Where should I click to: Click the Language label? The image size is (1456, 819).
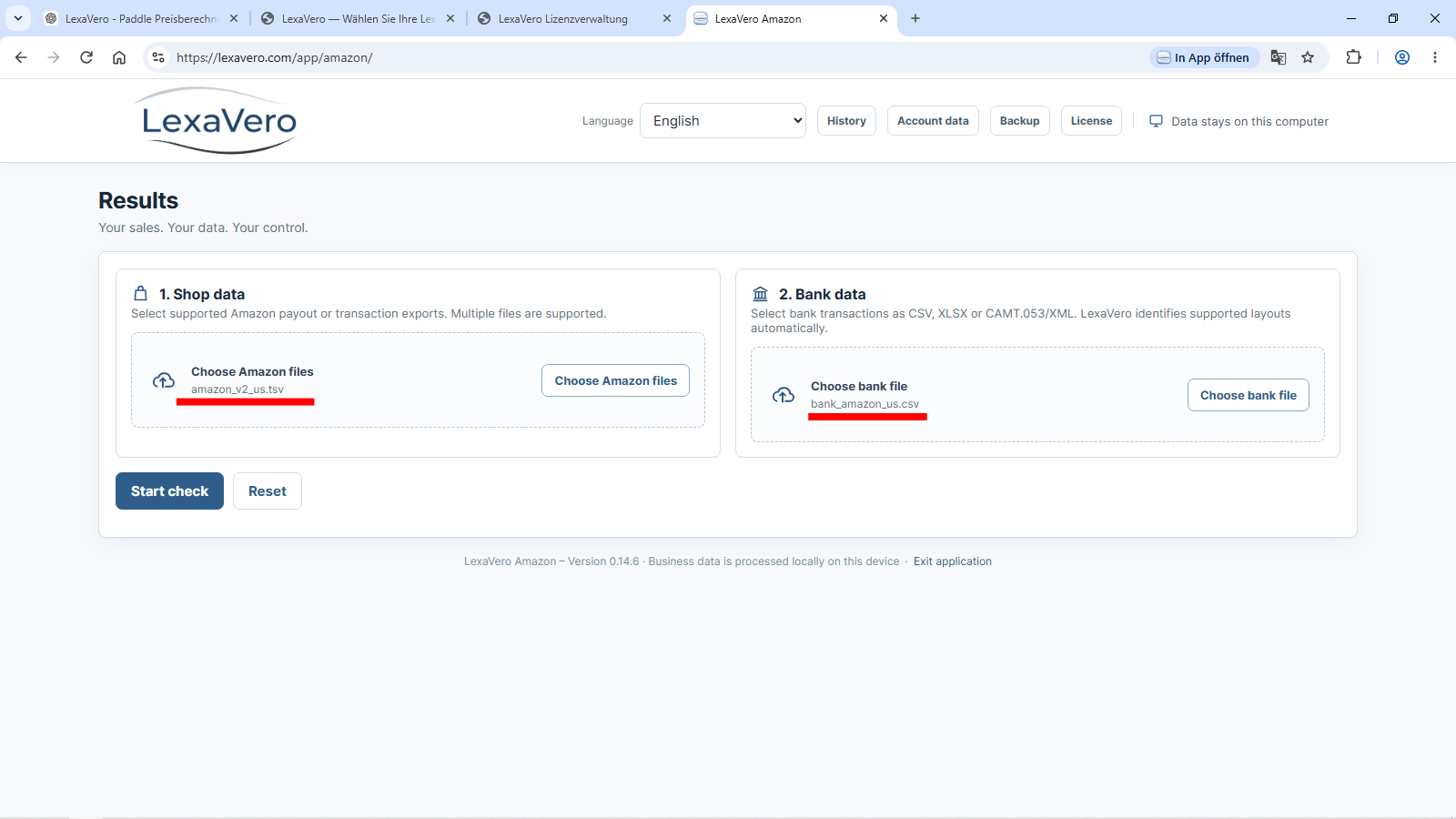click(608, 121)
